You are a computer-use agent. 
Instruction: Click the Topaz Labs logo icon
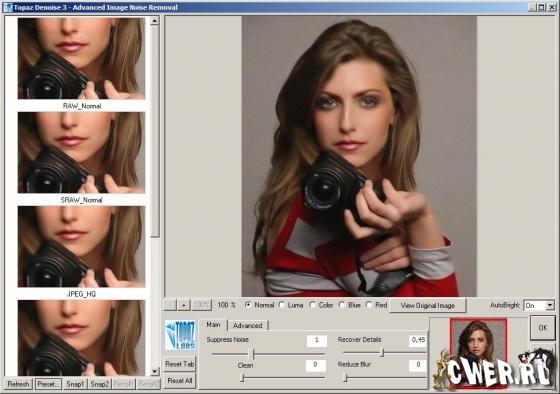[180, 335]
